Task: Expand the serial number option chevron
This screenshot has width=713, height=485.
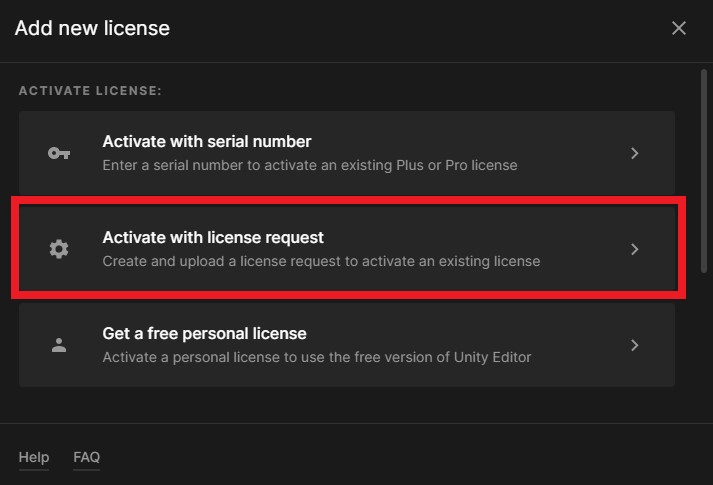Action: pyautogui.click(x=635, y=154)
